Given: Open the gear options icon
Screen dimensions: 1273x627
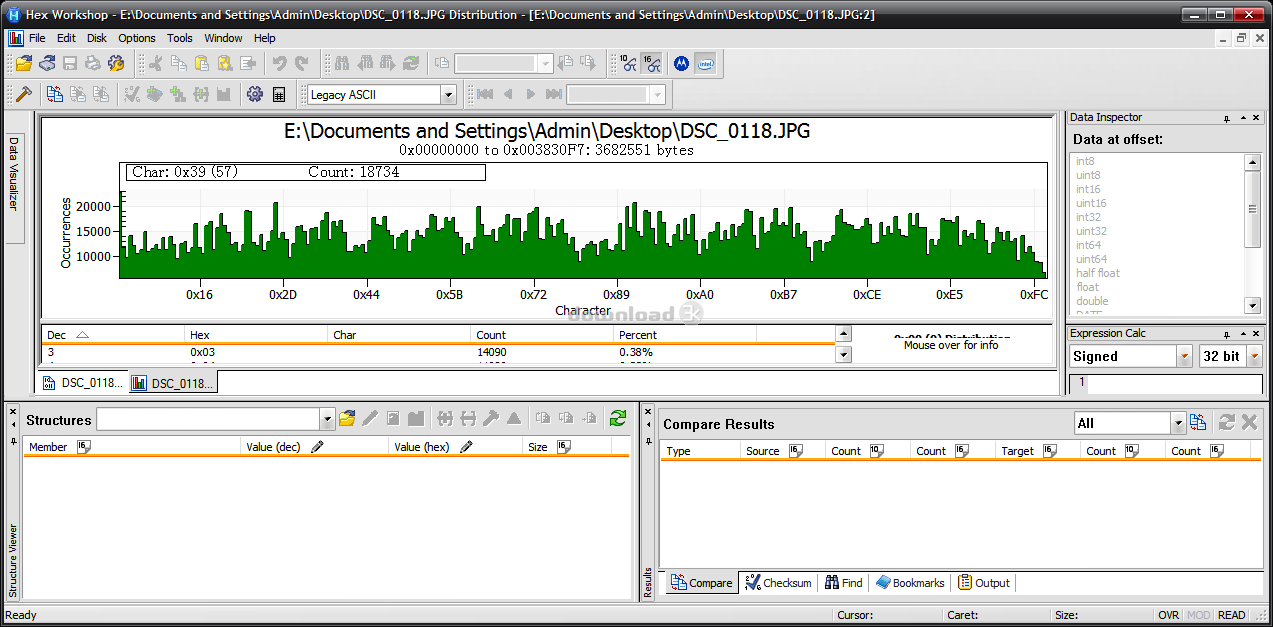Looking at the screenshot, I should (254, 94).
